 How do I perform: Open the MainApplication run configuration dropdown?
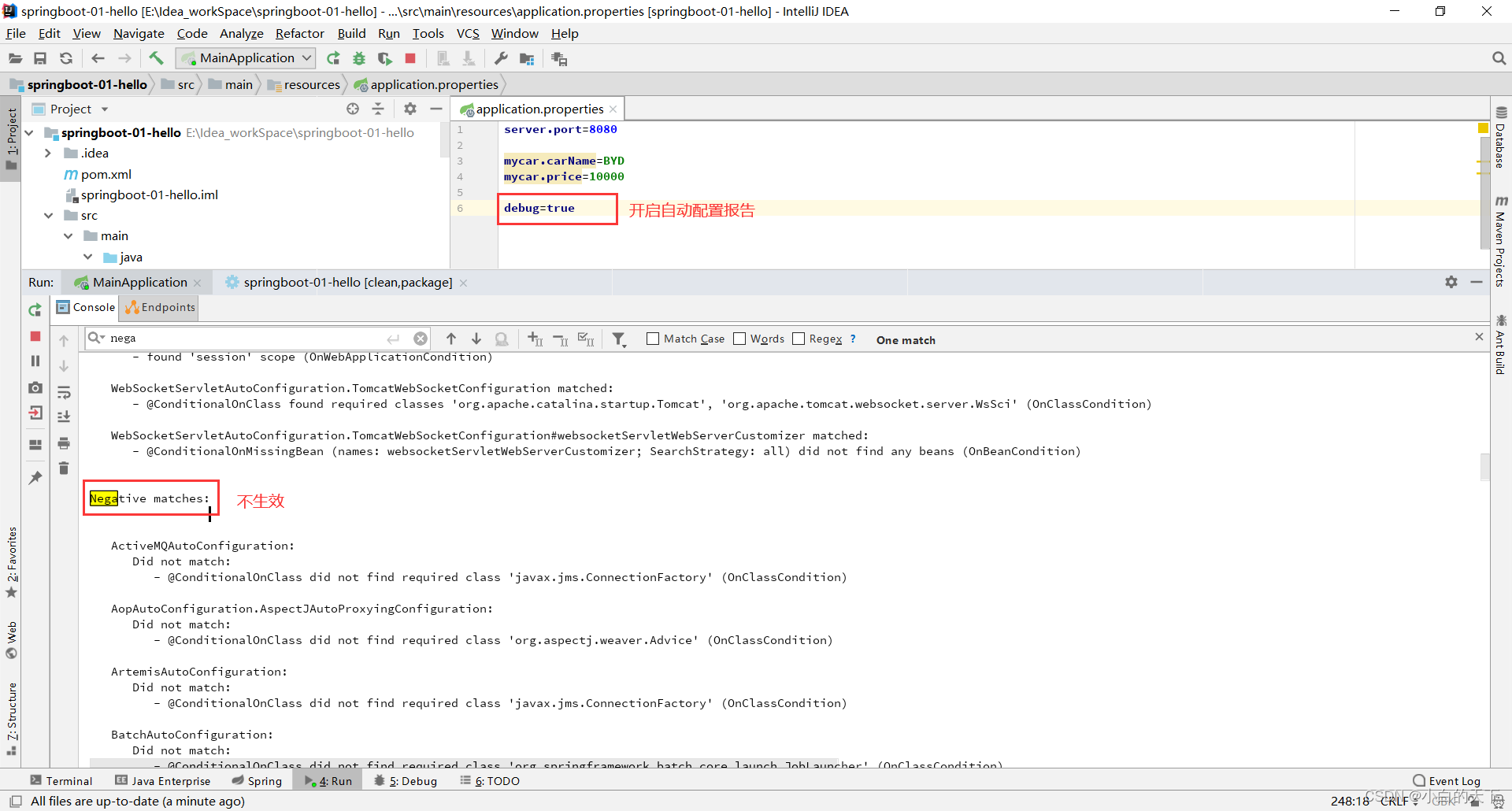tap(246, 58)
